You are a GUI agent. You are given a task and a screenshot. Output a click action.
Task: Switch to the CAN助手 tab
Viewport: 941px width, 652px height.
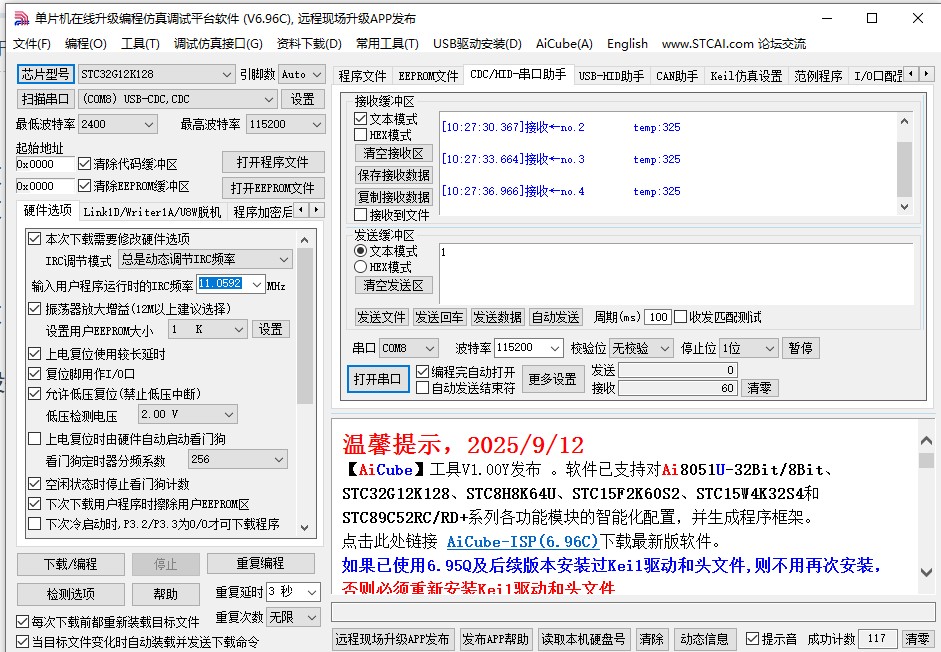point(677,76)
